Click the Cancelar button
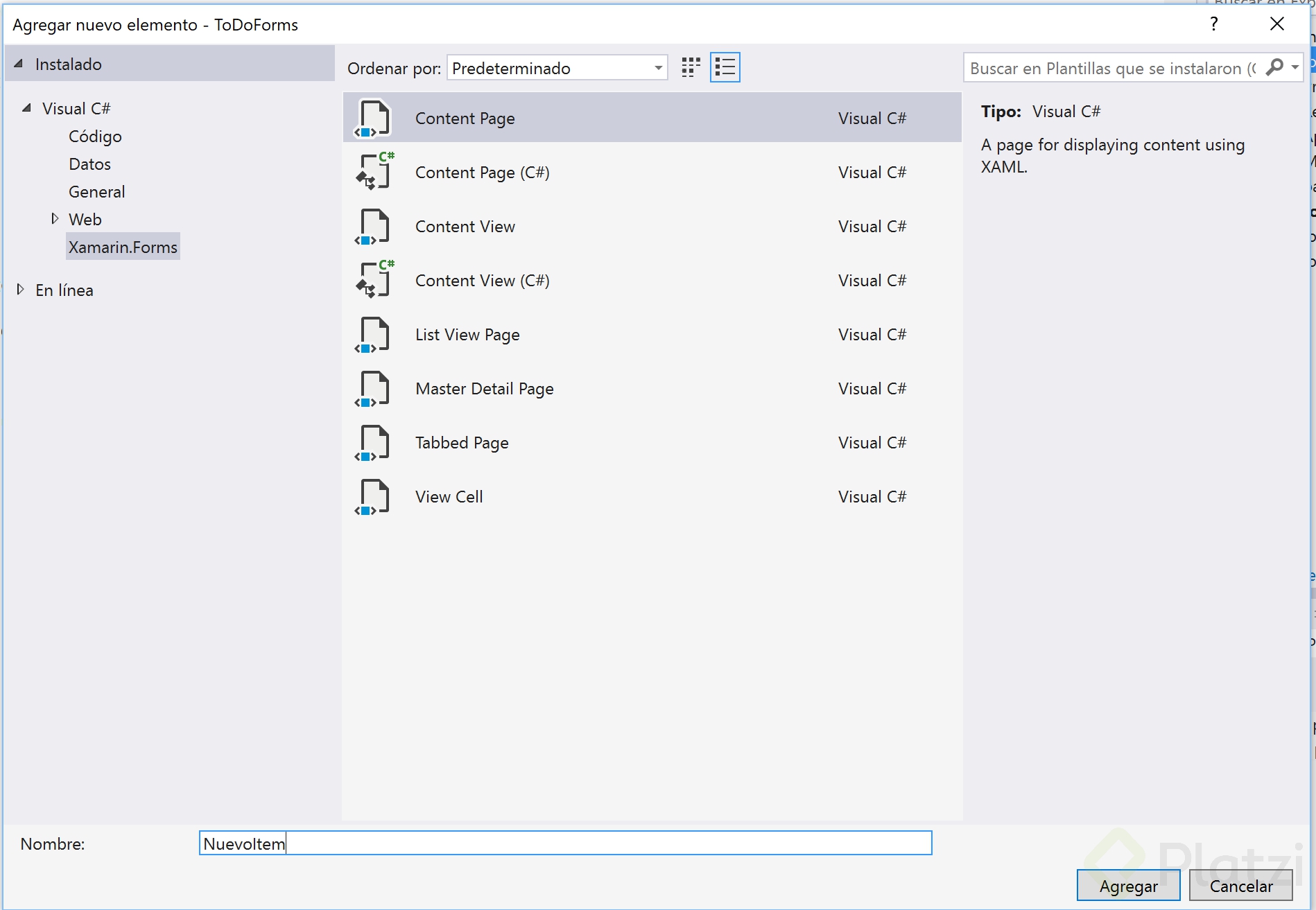The image size is (1316, 910). [x=1241, y=886]
